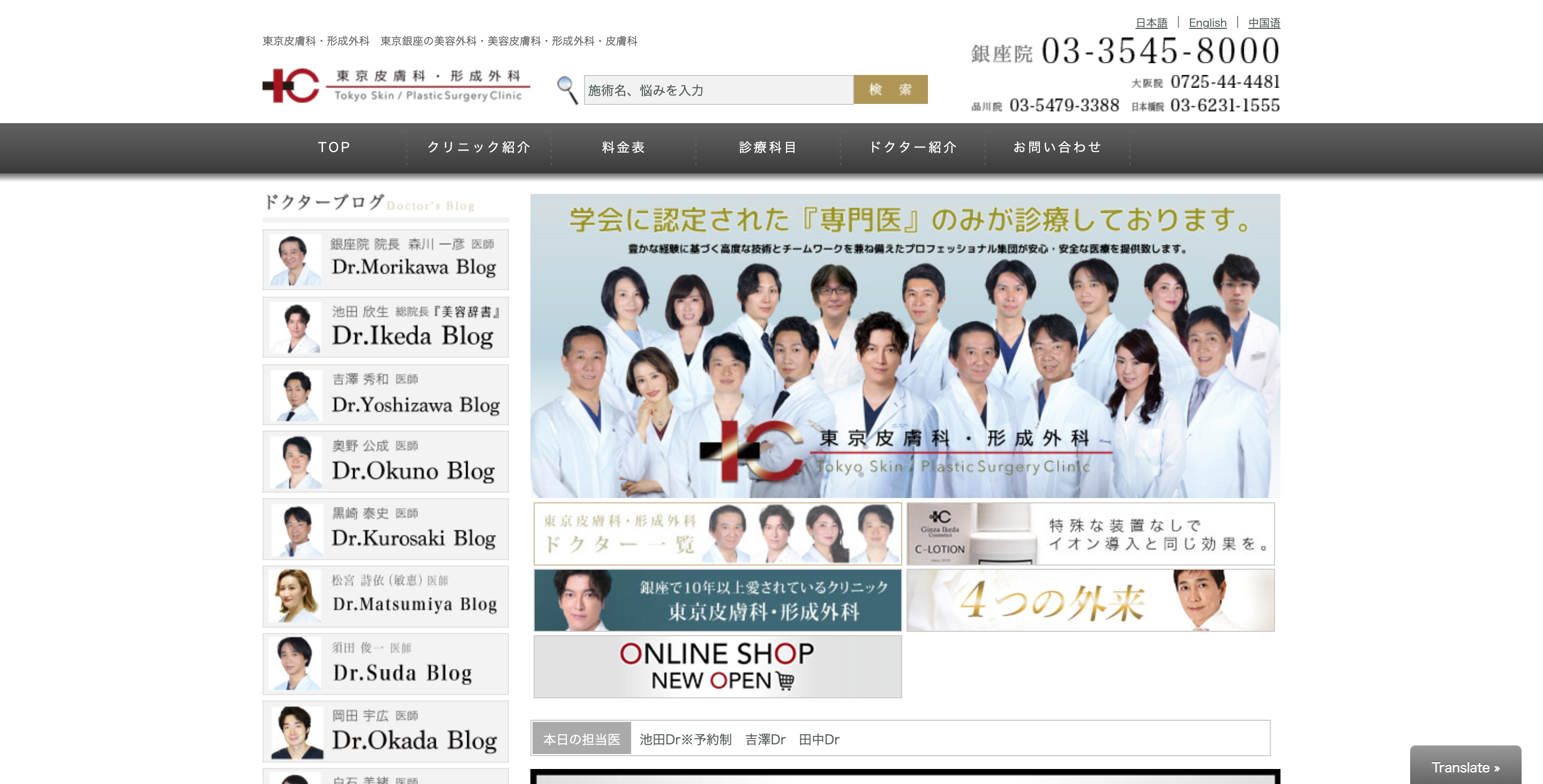This screenshot has width=1543, height=784.
Task: Open Dr.Morikawa Blog banner
Action: coord(386,259)
